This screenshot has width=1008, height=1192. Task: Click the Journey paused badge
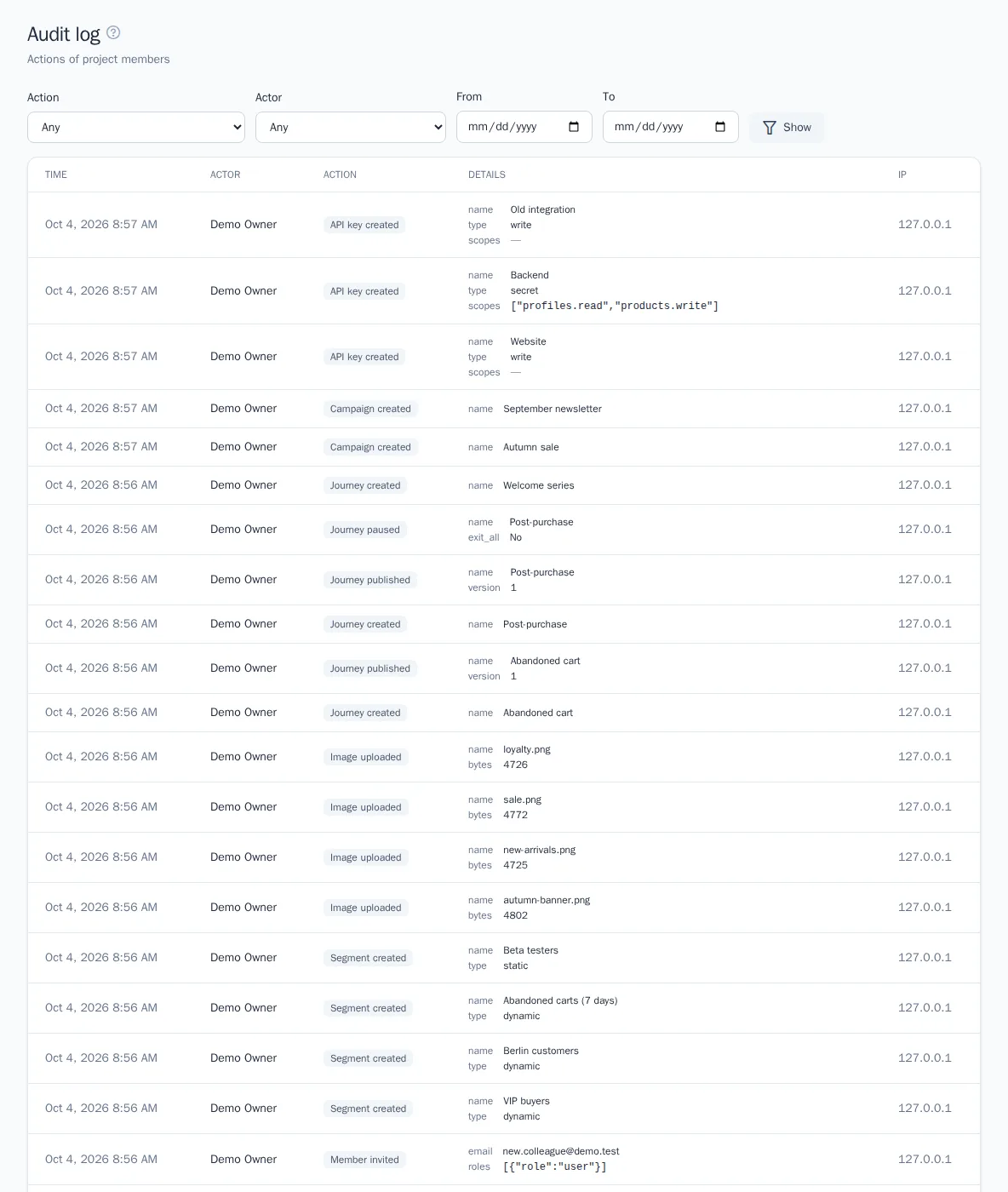[x=365, y=530]
